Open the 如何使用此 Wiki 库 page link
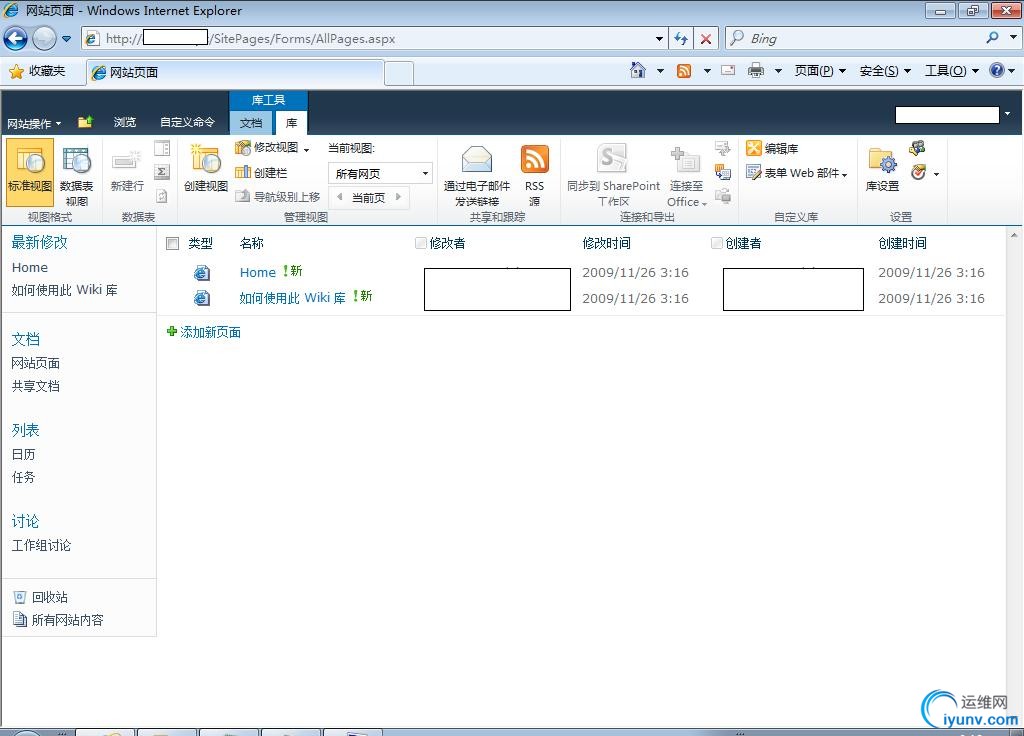 tap(293, 298)
